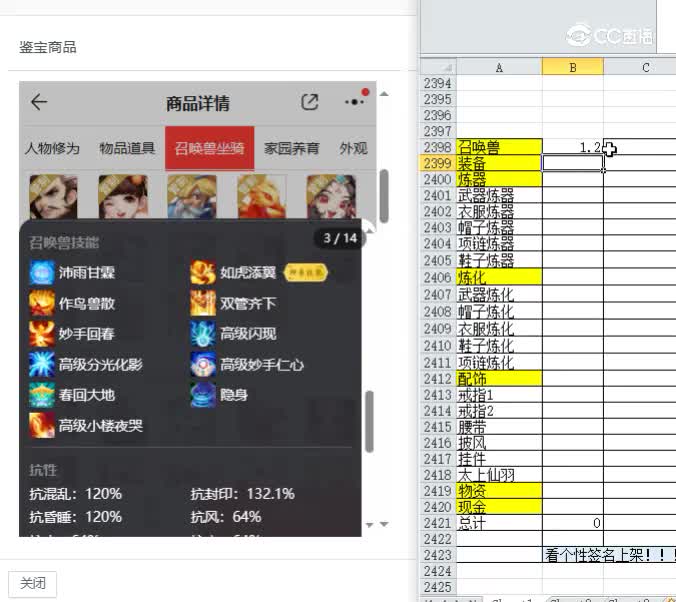Click the yellow 配饰 cell
Screen dimensions: 676x602
click(x=499, y=379)
